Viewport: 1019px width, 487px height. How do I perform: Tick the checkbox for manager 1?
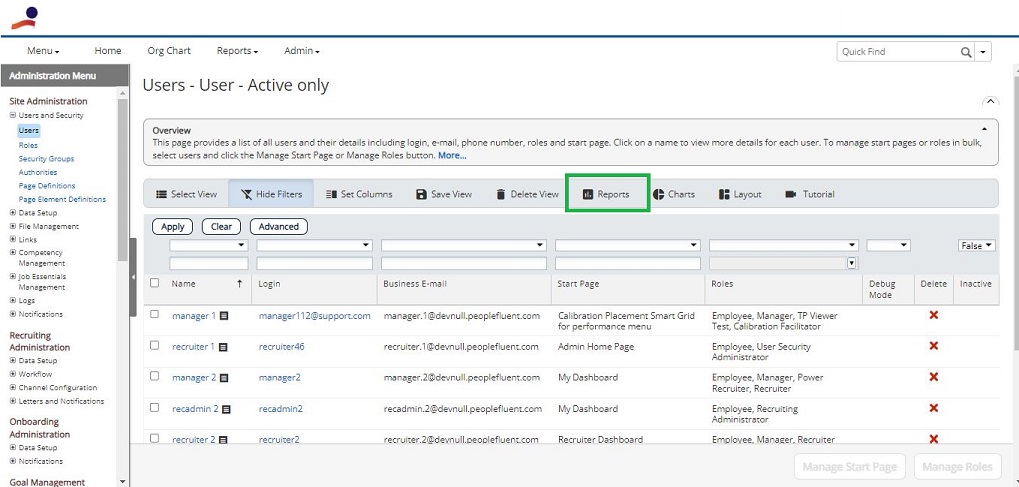coord(154,314)
